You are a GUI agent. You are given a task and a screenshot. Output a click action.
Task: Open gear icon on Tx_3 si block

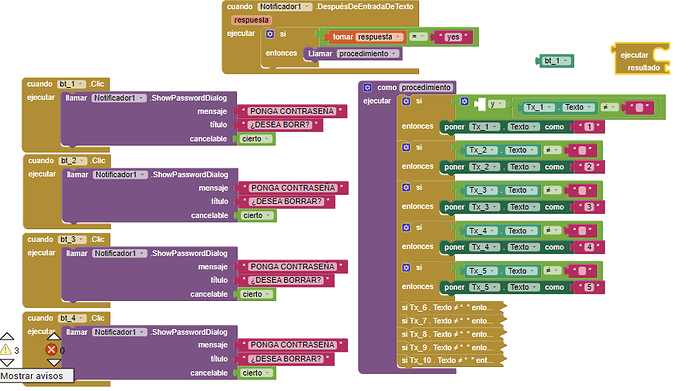coord(406,187)
